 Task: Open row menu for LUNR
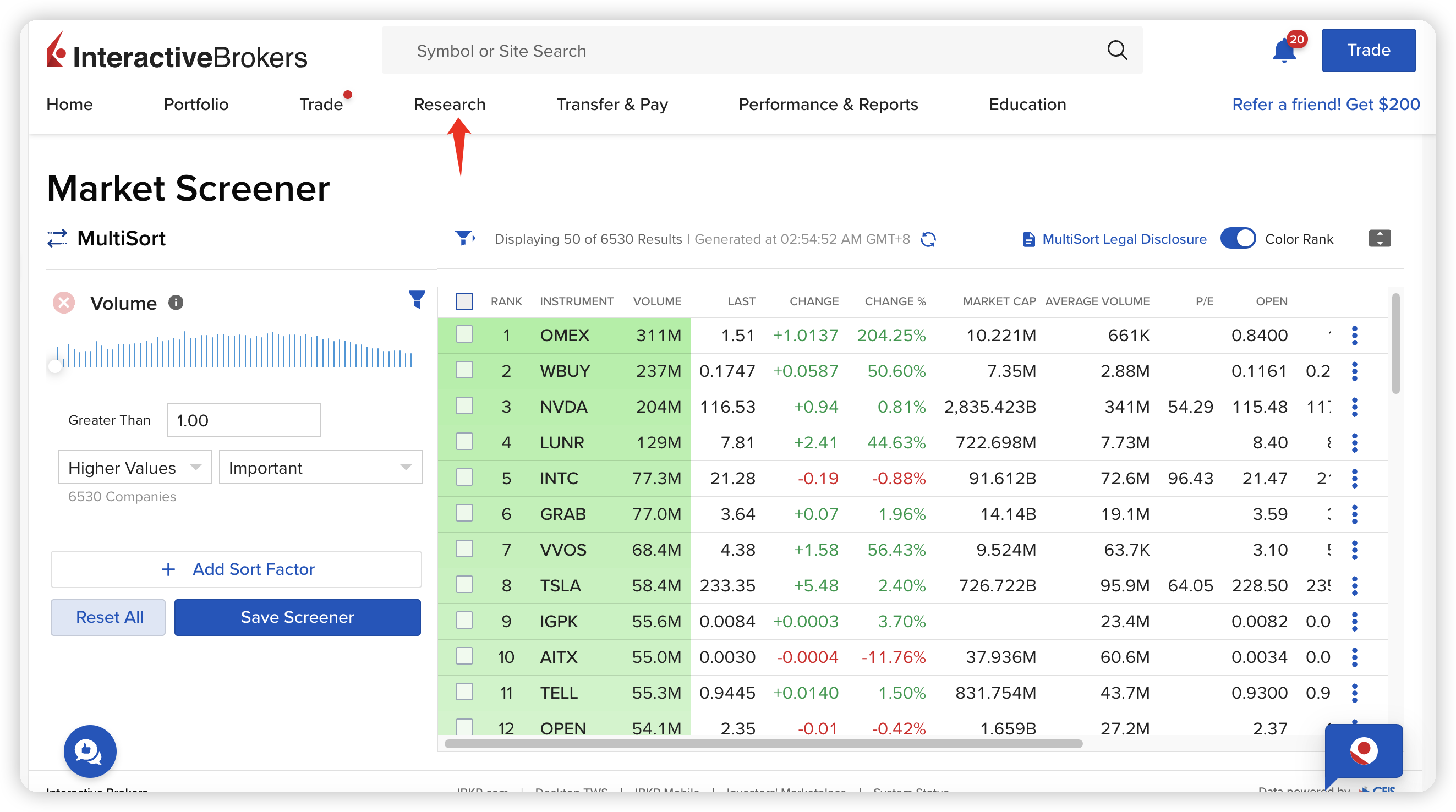tap(1354, 442)
